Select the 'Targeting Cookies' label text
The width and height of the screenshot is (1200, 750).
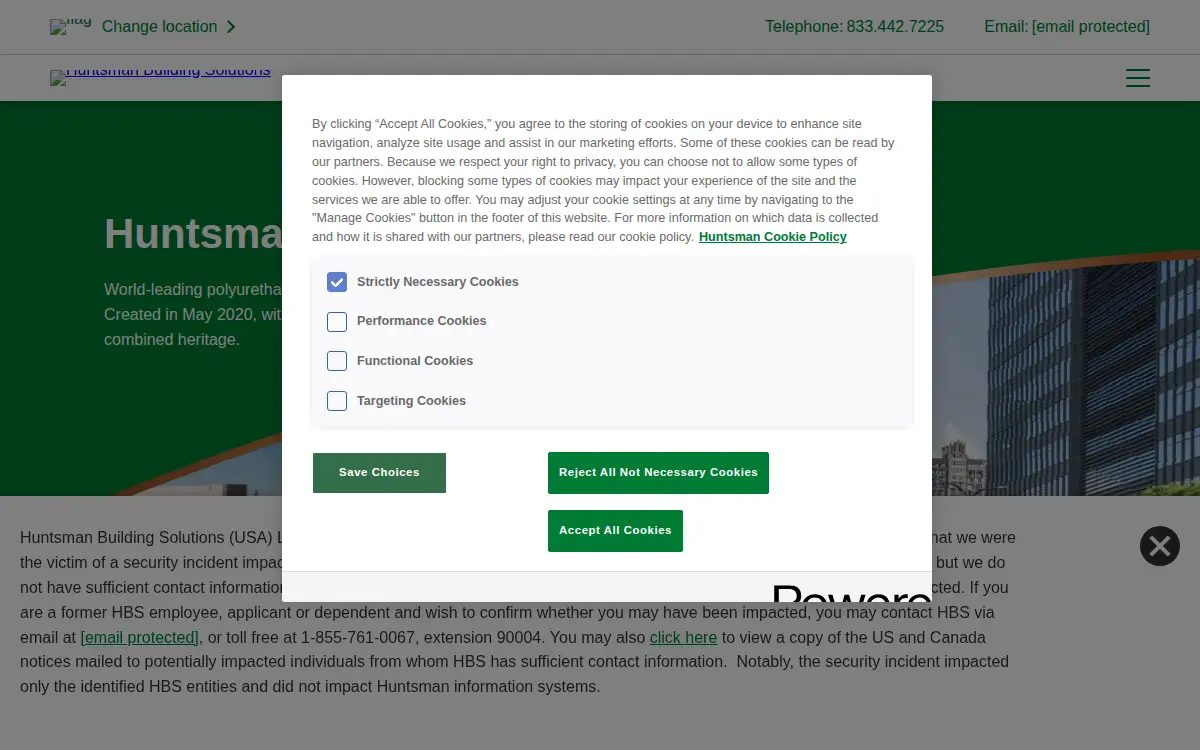coord(411,401)
